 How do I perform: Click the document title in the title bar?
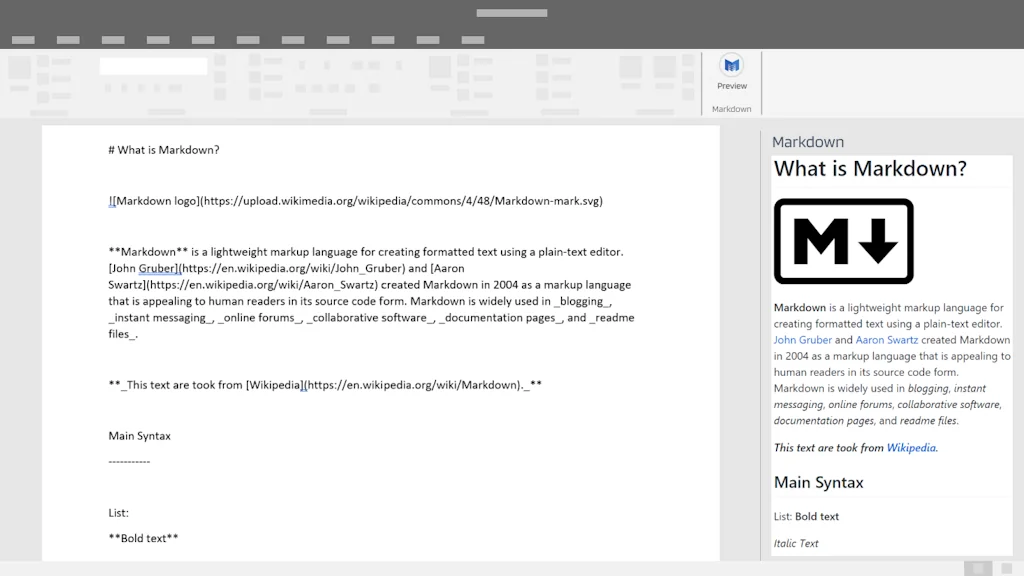tap(511, 12)
